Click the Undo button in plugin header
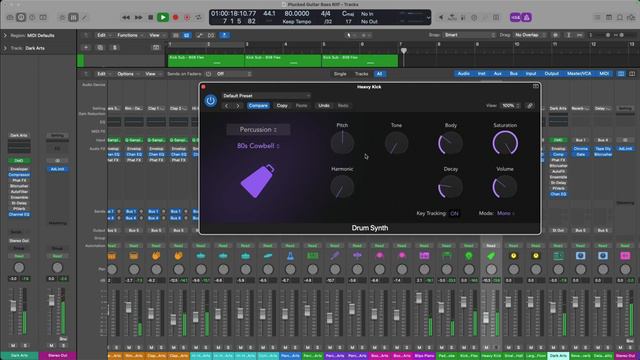Screen dimensions: 640x360 pyautogui.click(x=324, y=106)
